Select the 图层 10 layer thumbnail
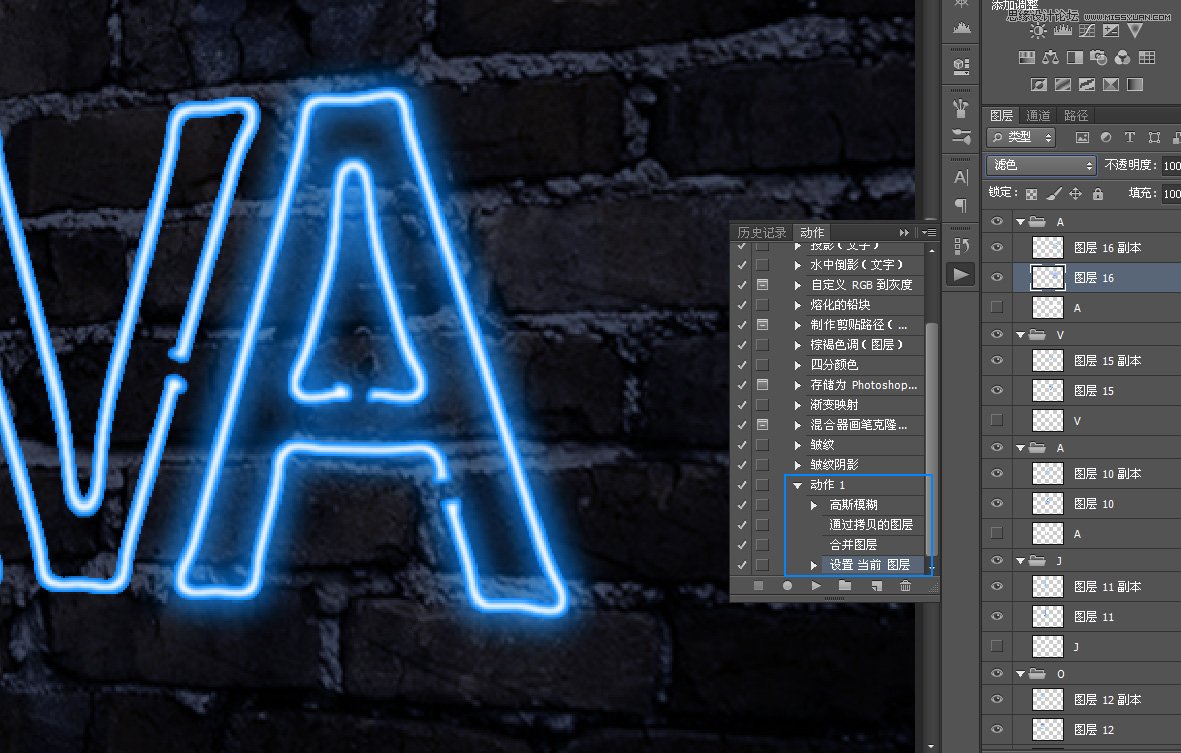 tap(1047, 504)
